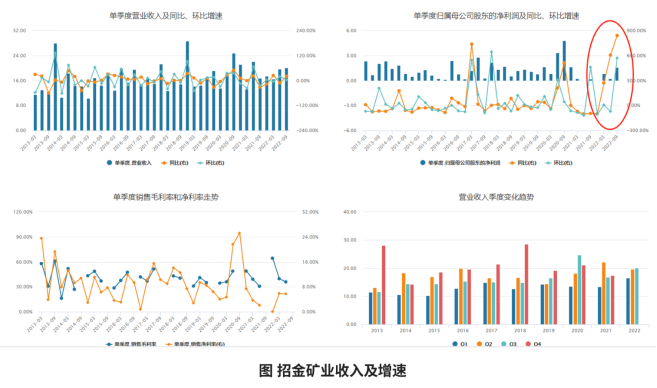The image size is (657, 388).
Task: Click the 2017 label on quarterly revenue chart
Action: pos(491,331)
